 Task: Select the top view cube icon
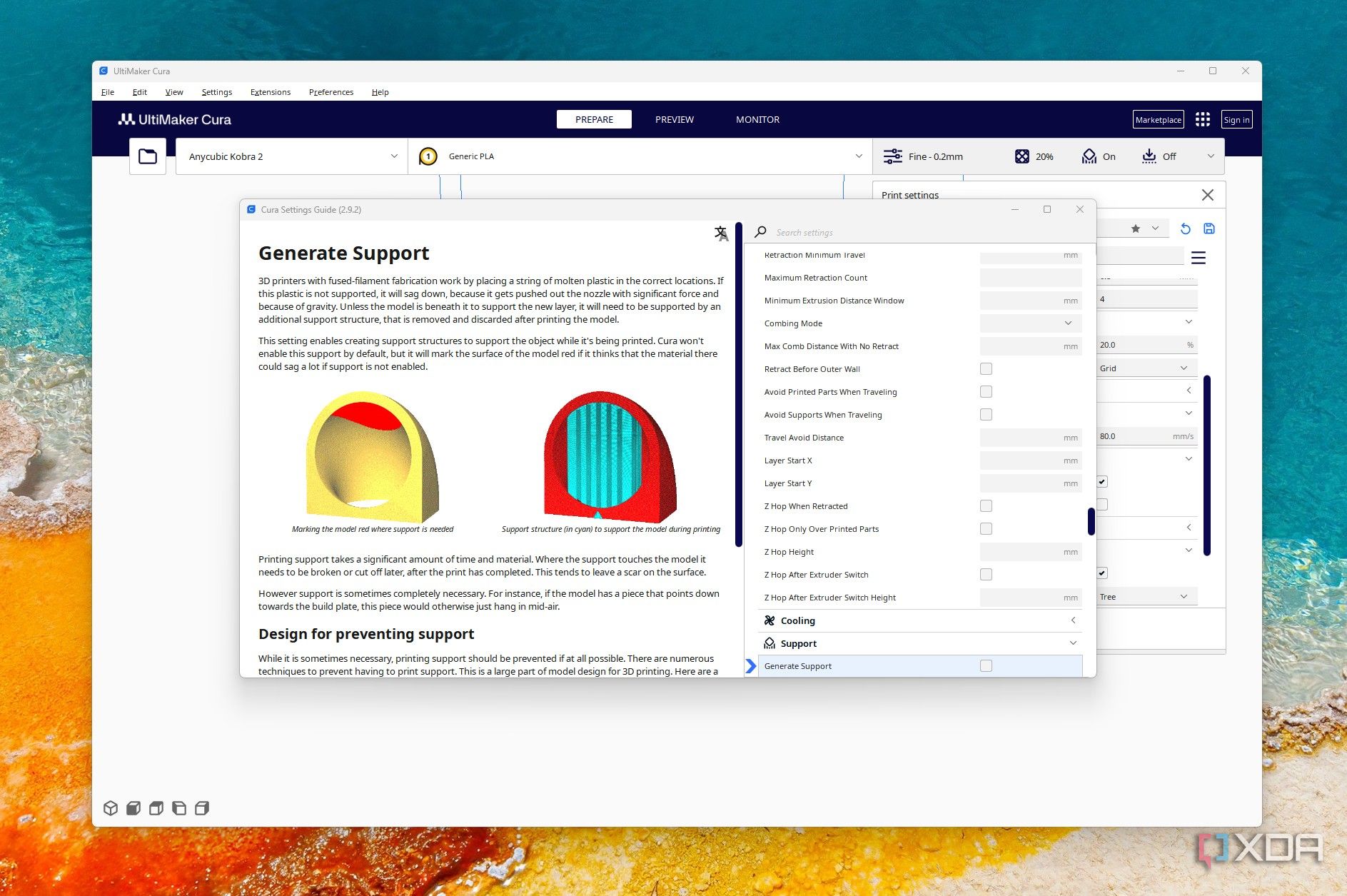(x=156, y=807)
